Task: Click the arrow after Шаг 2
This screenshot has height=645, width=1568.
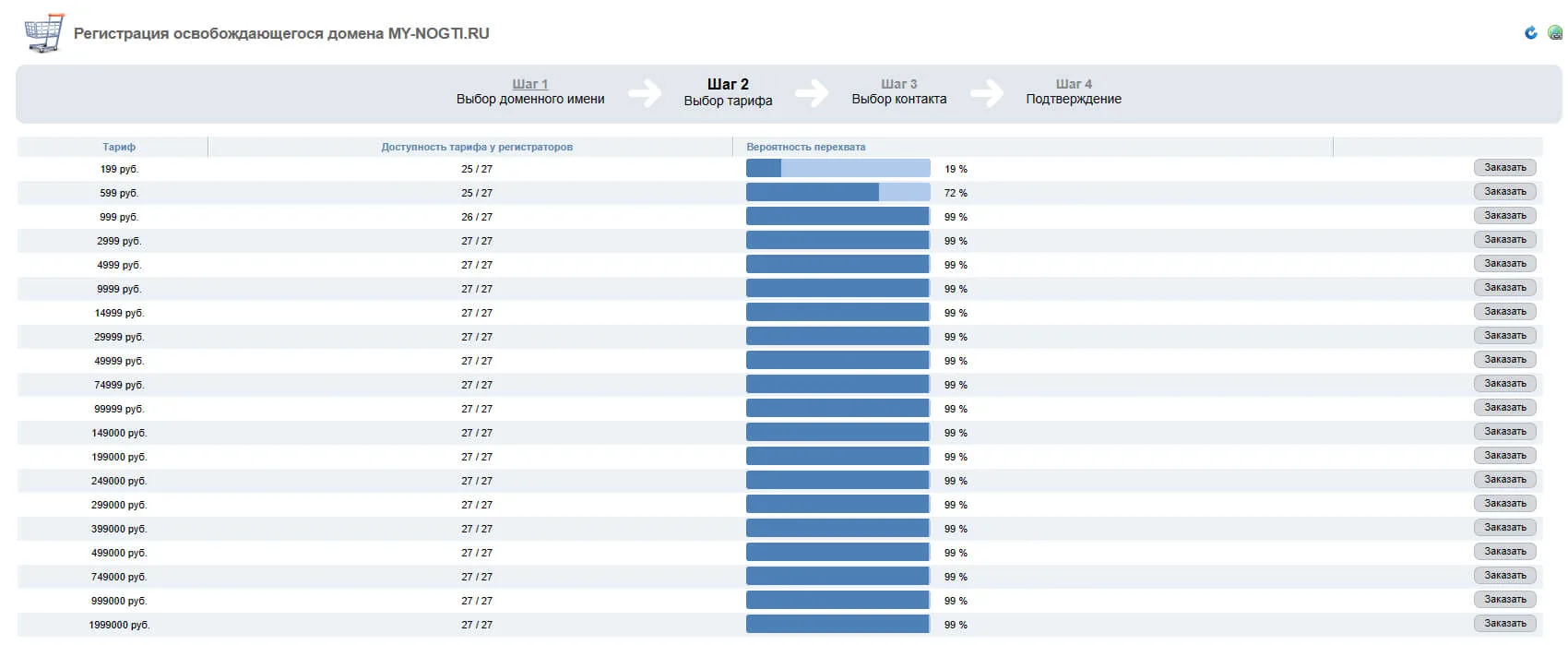Action: coord(812,92)
